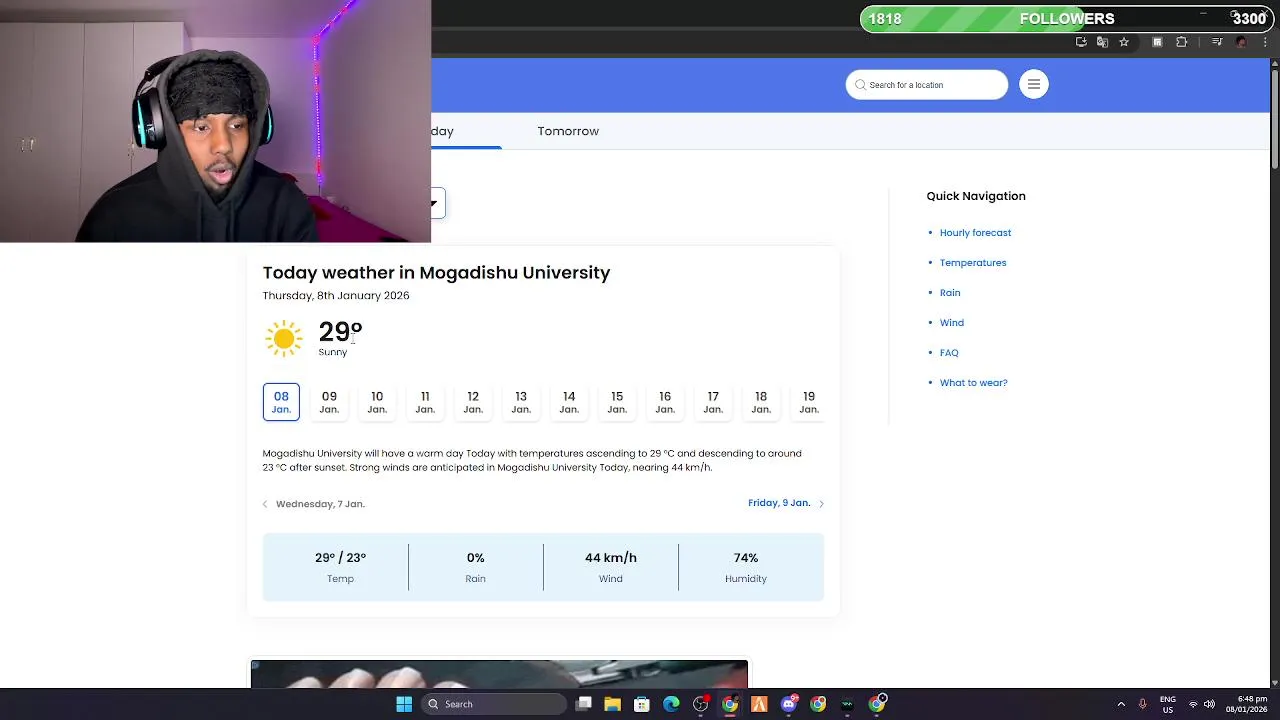The height and width of the screenshot is (720, 1280).
Task: Select the 16 Jan. date
Action: pos(665,402)
